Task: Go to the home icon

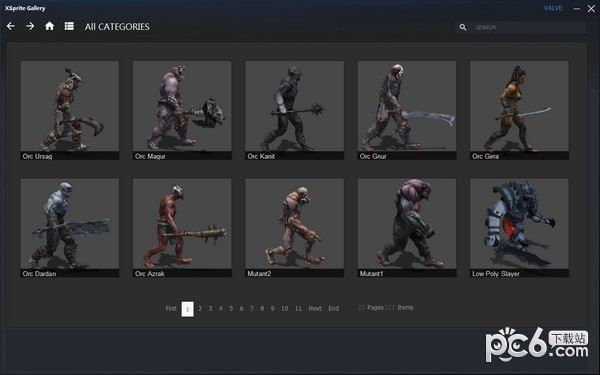Action: [49, 26]
